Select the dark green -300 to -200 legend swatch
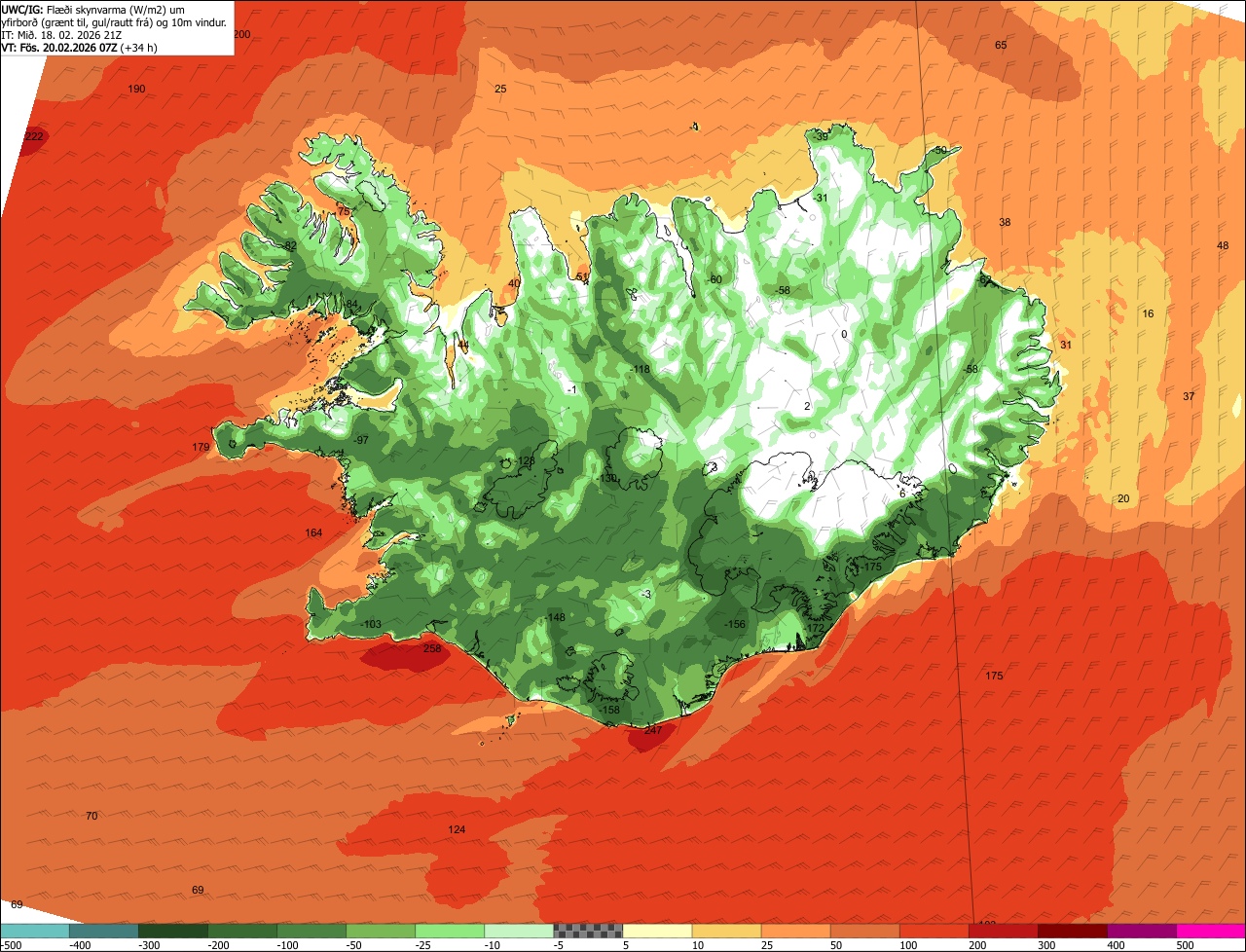This screenshot has width=1246, height=952. coord(172,931)
